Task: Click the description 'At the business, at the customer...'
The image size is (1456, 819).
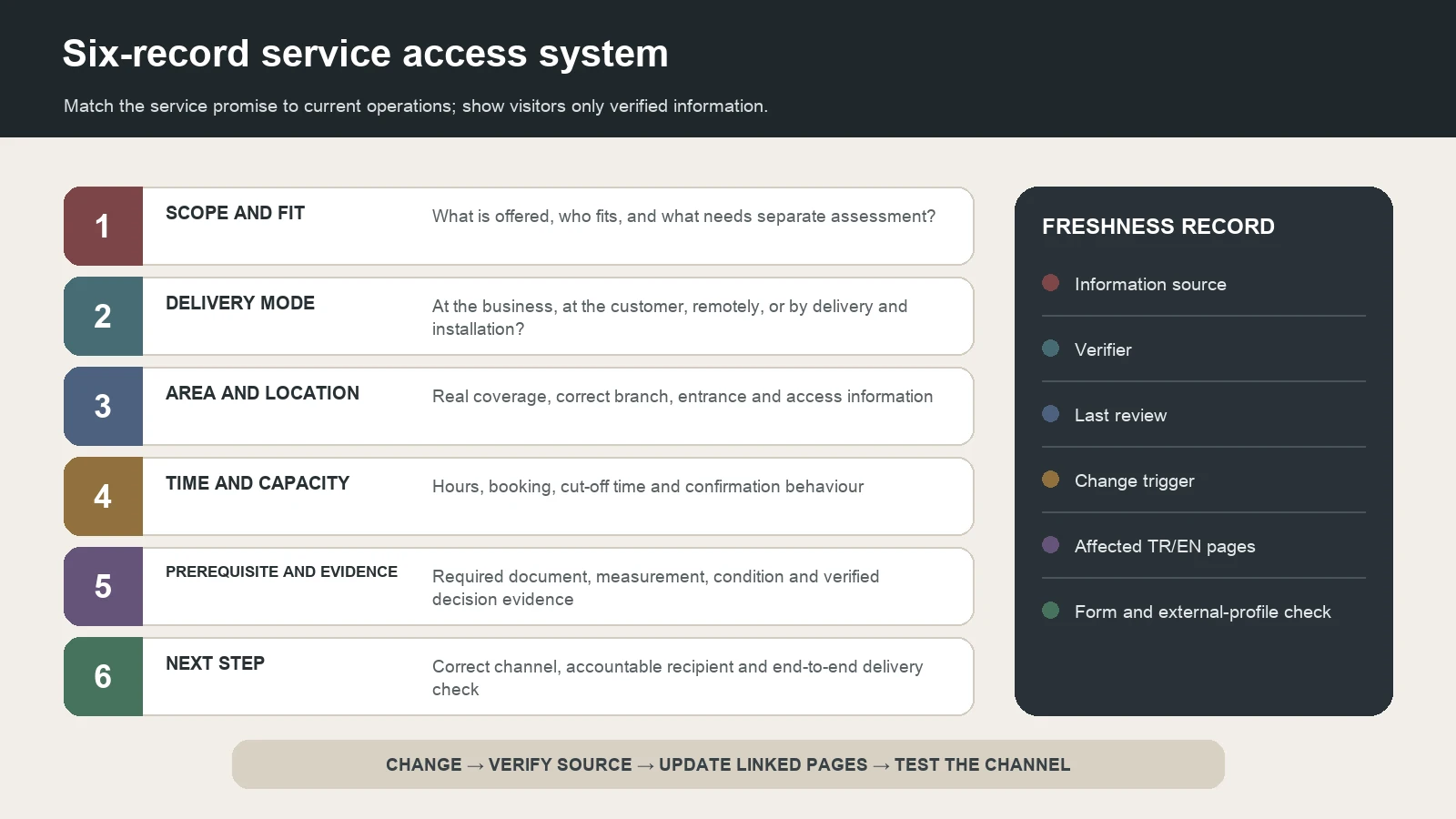Action: pos(670,318)
